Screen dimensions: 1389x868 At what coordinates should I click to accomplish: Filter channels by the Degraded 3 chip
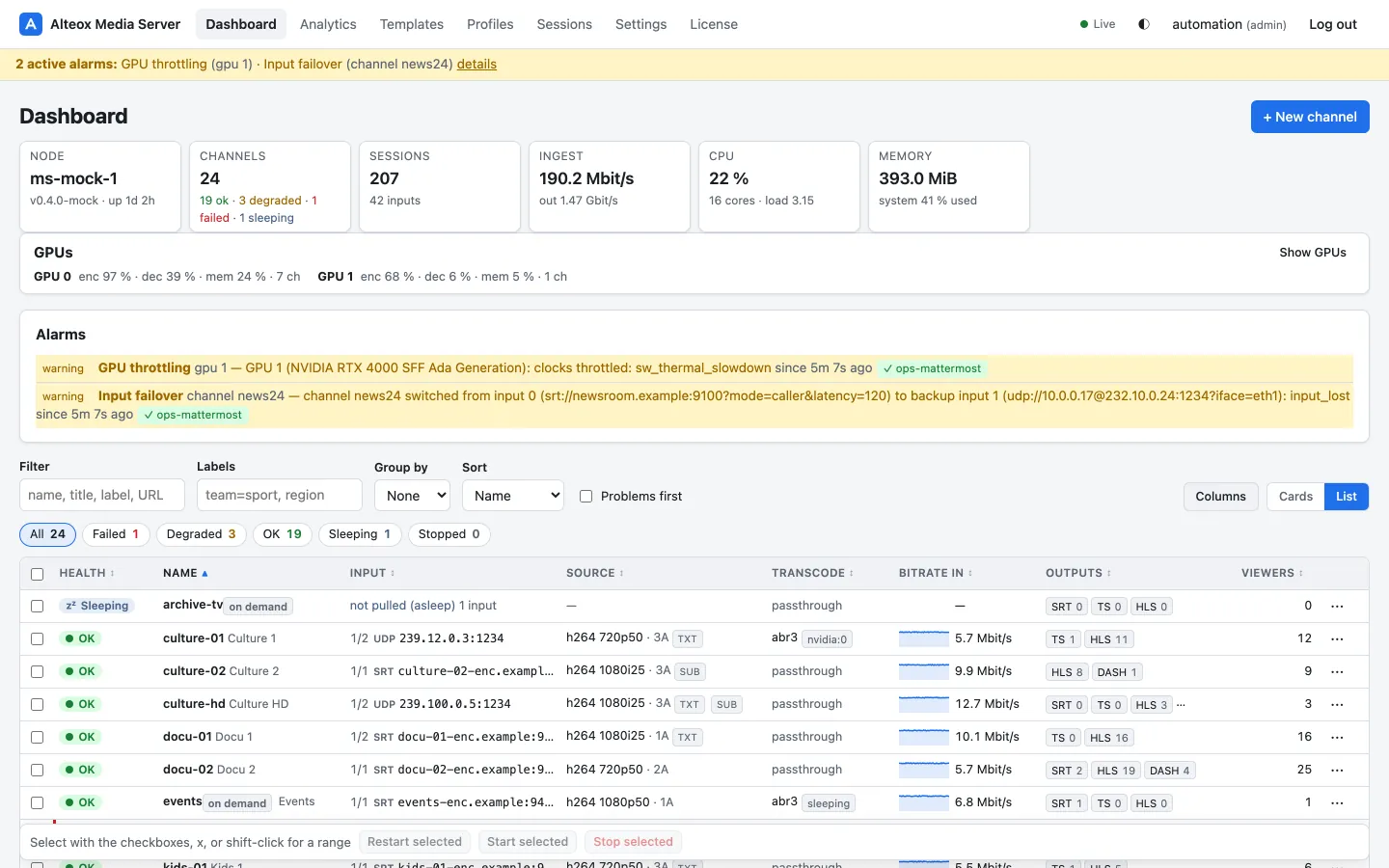tap(201, 534)
